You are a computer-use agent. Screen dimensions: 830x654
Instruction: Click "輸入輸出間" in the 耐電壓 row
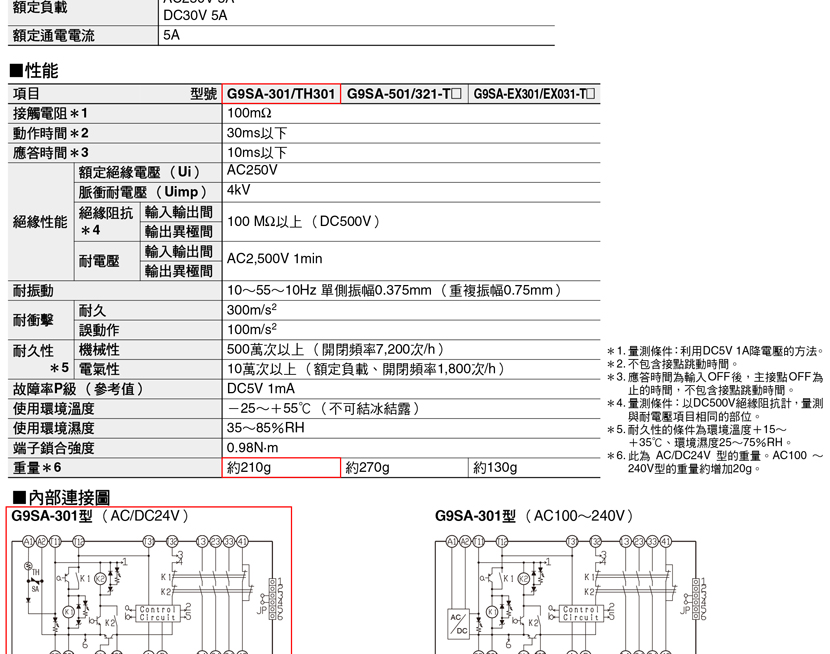[x=178, y=251]
